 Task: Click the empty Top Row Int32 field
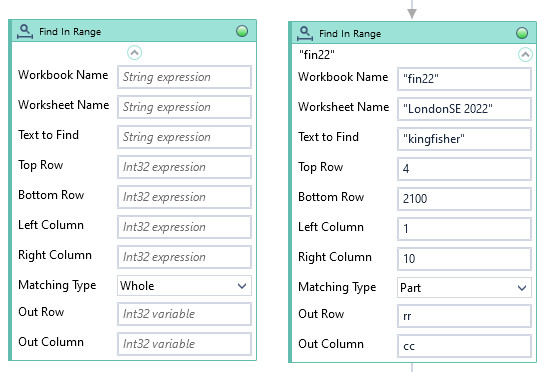coord(184,167)
